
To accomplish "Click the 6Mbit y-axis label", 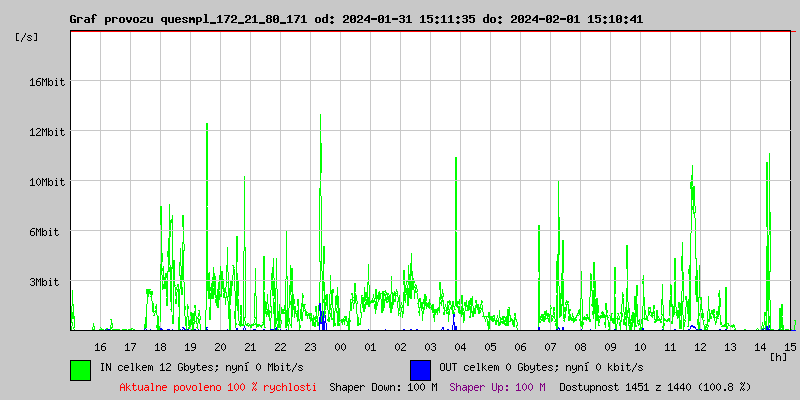I will click(x=44, y=232).
